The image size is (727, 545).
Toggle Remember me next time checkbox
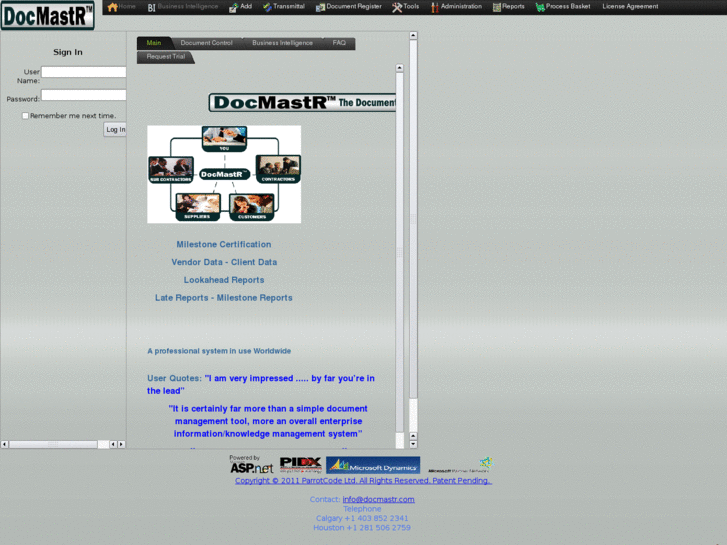(x=26, y=115)
